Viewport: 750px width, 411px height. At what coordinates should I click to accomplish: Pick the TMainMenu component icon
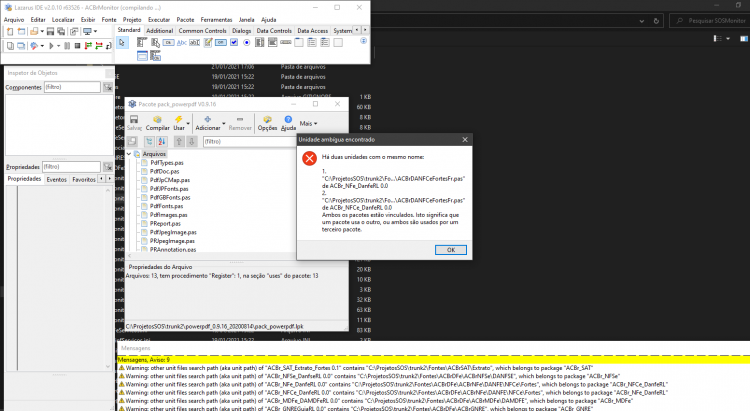142,43
